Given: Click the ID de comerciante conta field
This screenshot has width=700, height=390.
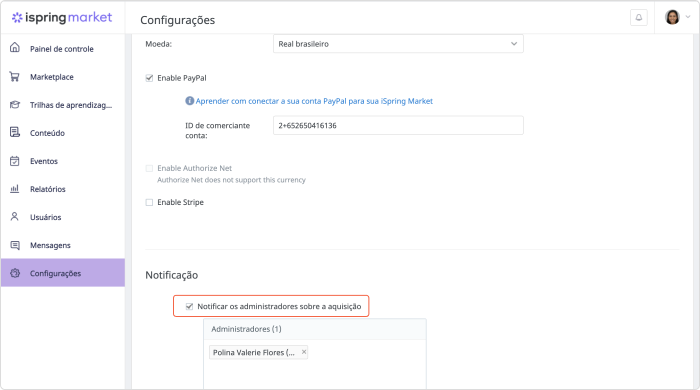Looking at the screenshot, I should (x=398, y=125).
